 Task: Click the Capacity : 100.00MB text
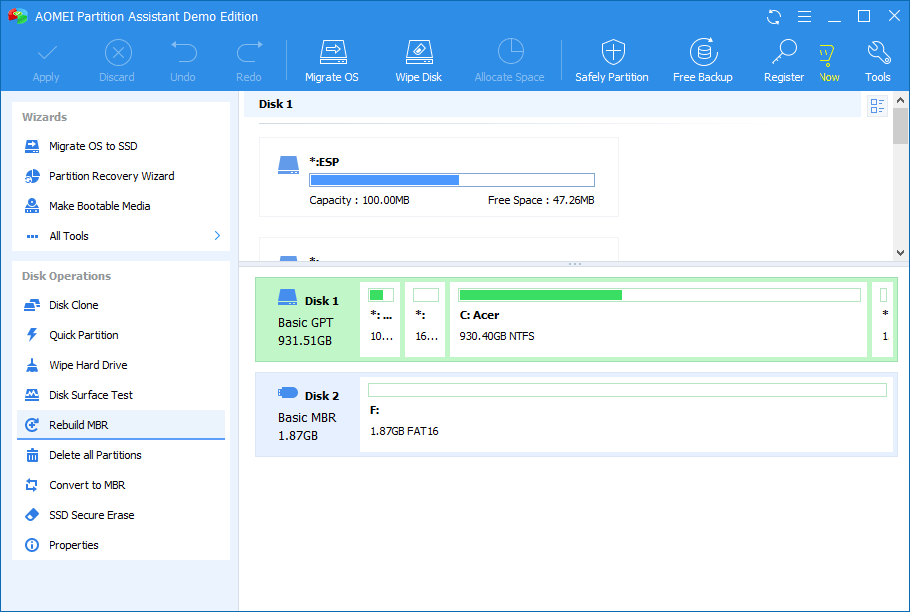[359, 200]
